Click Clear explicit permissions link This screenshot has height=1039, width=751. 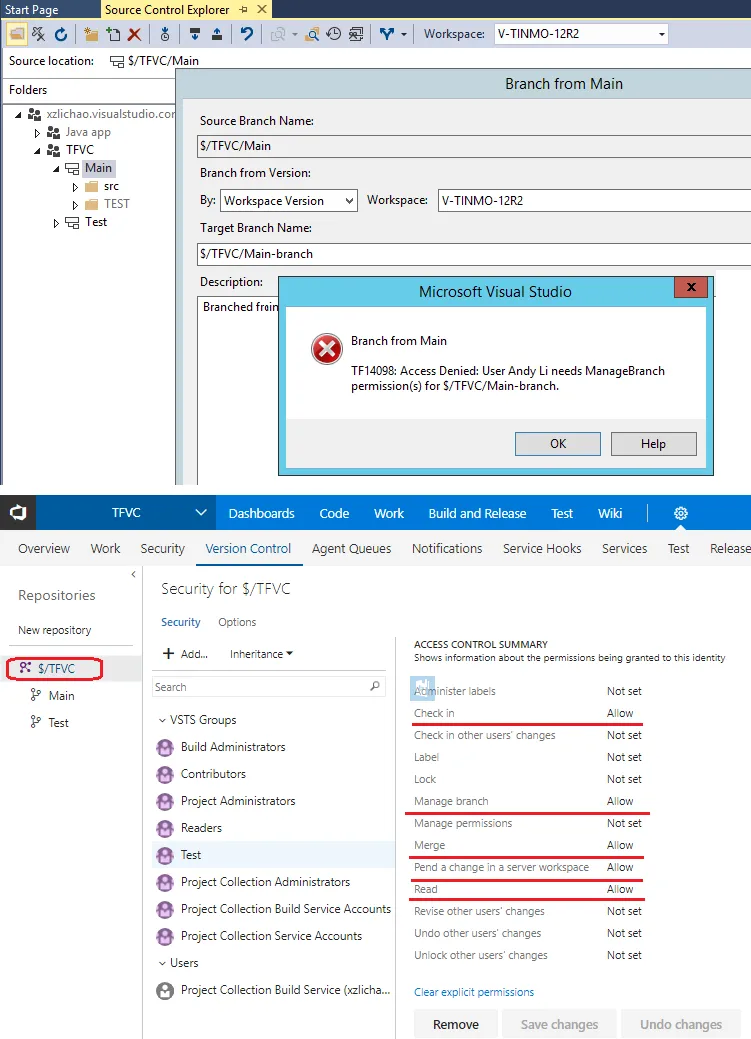[x=474, y=992]
